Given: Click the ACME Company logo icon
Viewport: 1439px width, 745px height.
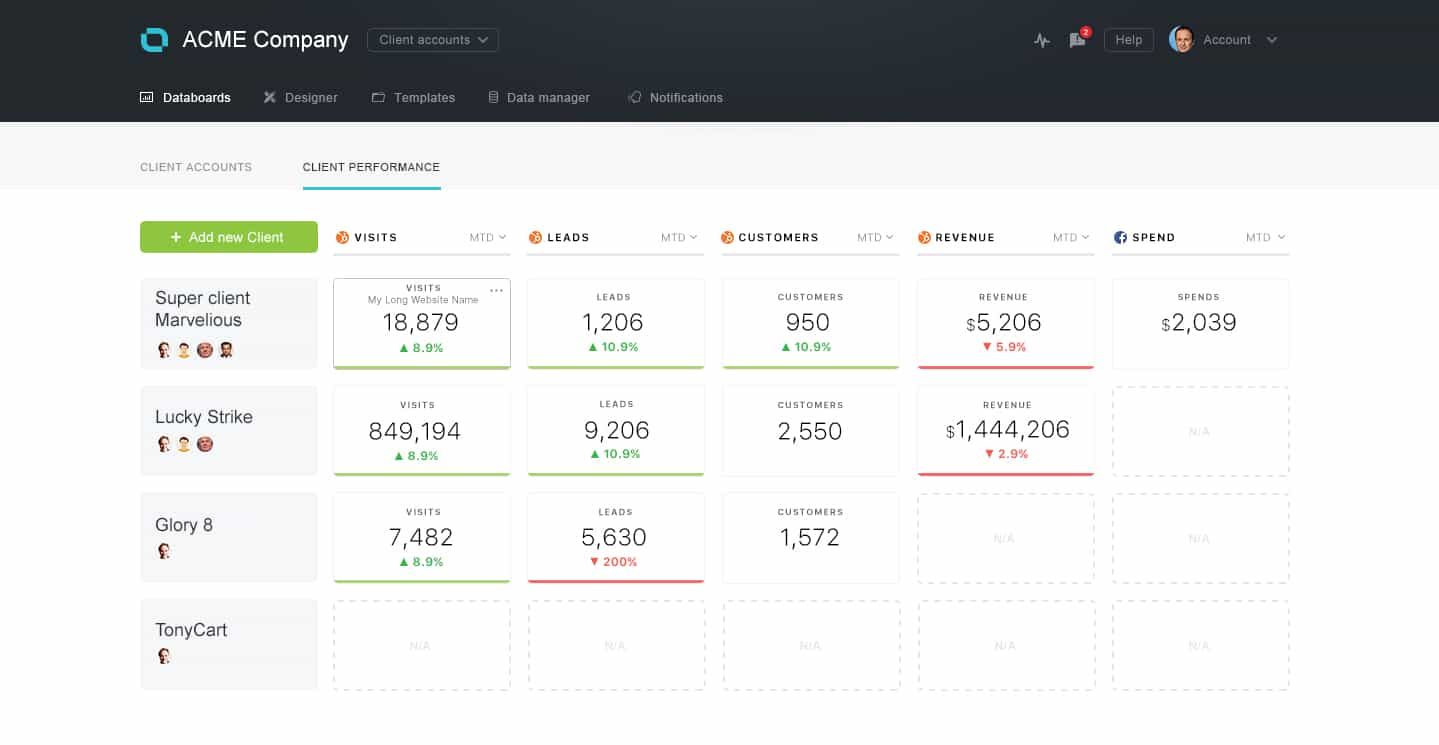Looking at the screenshot, I should pyautogui.click(x=155, y=40).
